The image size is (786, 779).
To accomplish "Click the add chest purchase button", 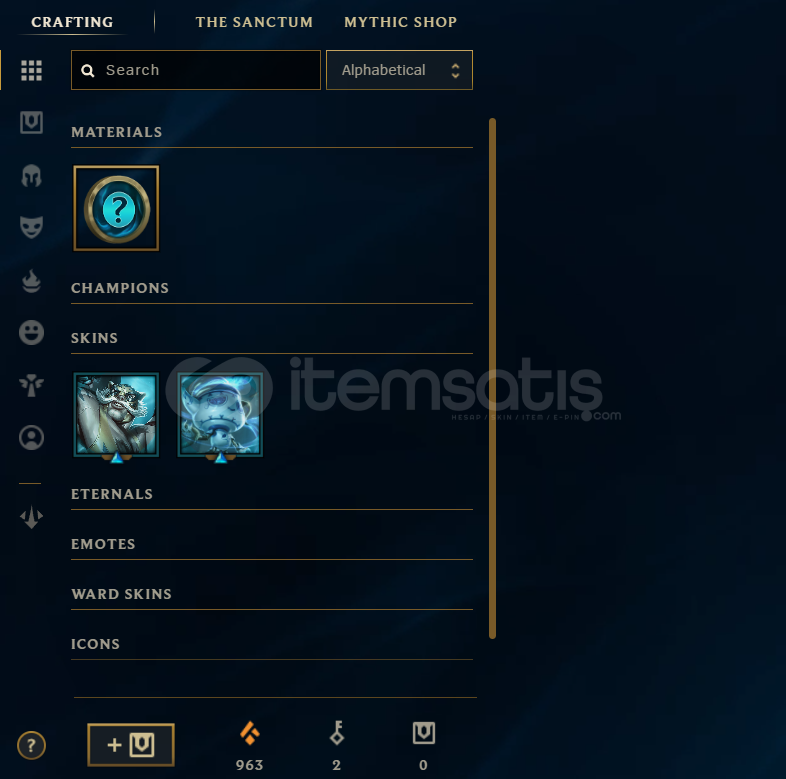I will tap(131, 745).
